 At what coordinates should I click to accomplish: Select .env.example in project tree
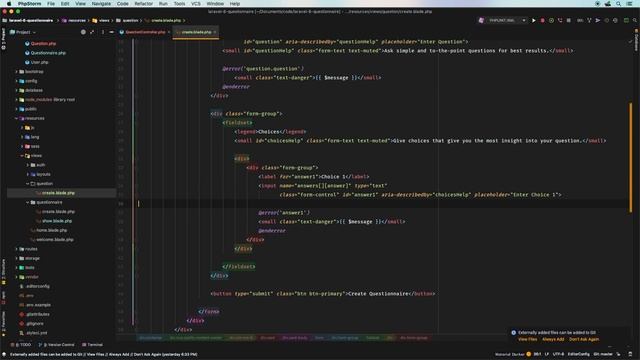tap(38, 305)
